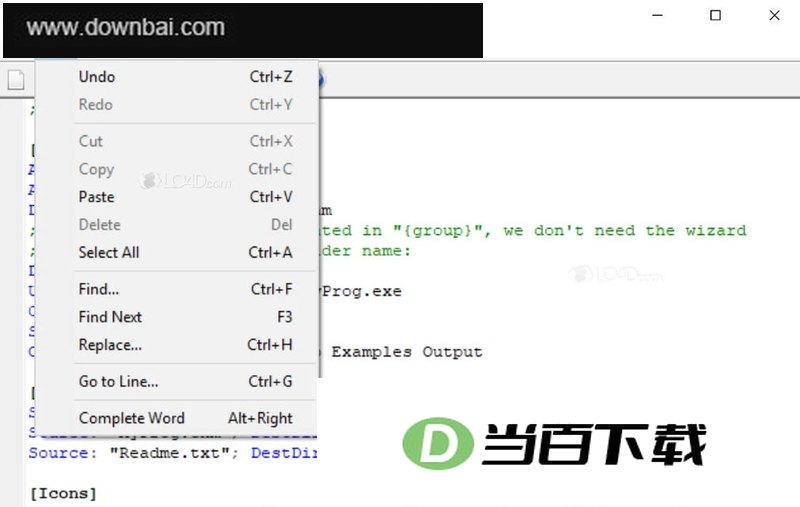The height and width of the screenshot is (507, 800).
Task: Click the New file toolbar icon
Action: coord(16,80)
